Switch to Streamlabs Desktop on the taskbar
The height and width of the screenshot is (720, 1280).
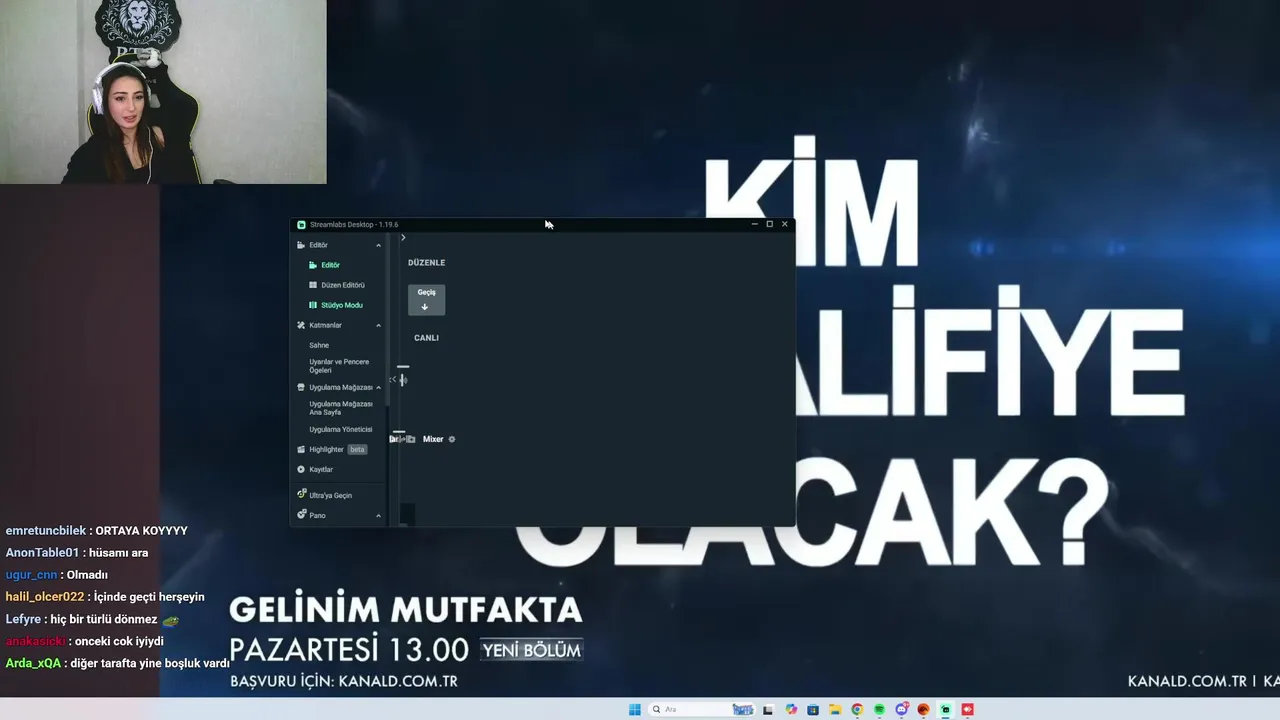point(945,710)
